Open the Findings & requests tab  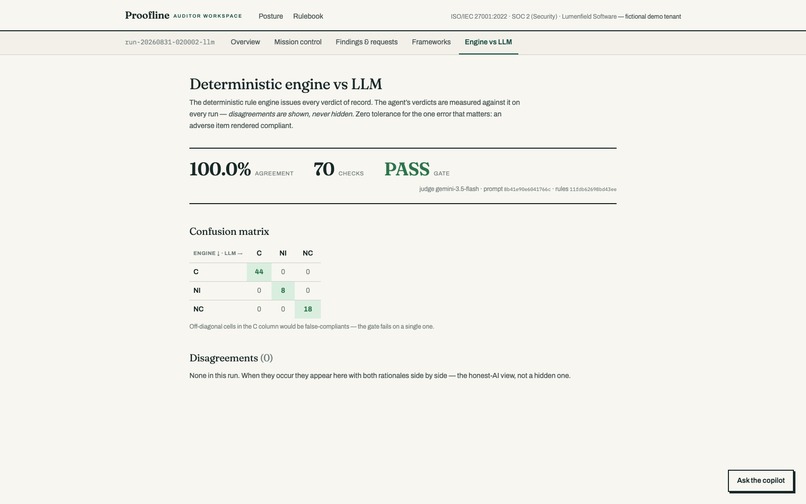pos(367,42)
